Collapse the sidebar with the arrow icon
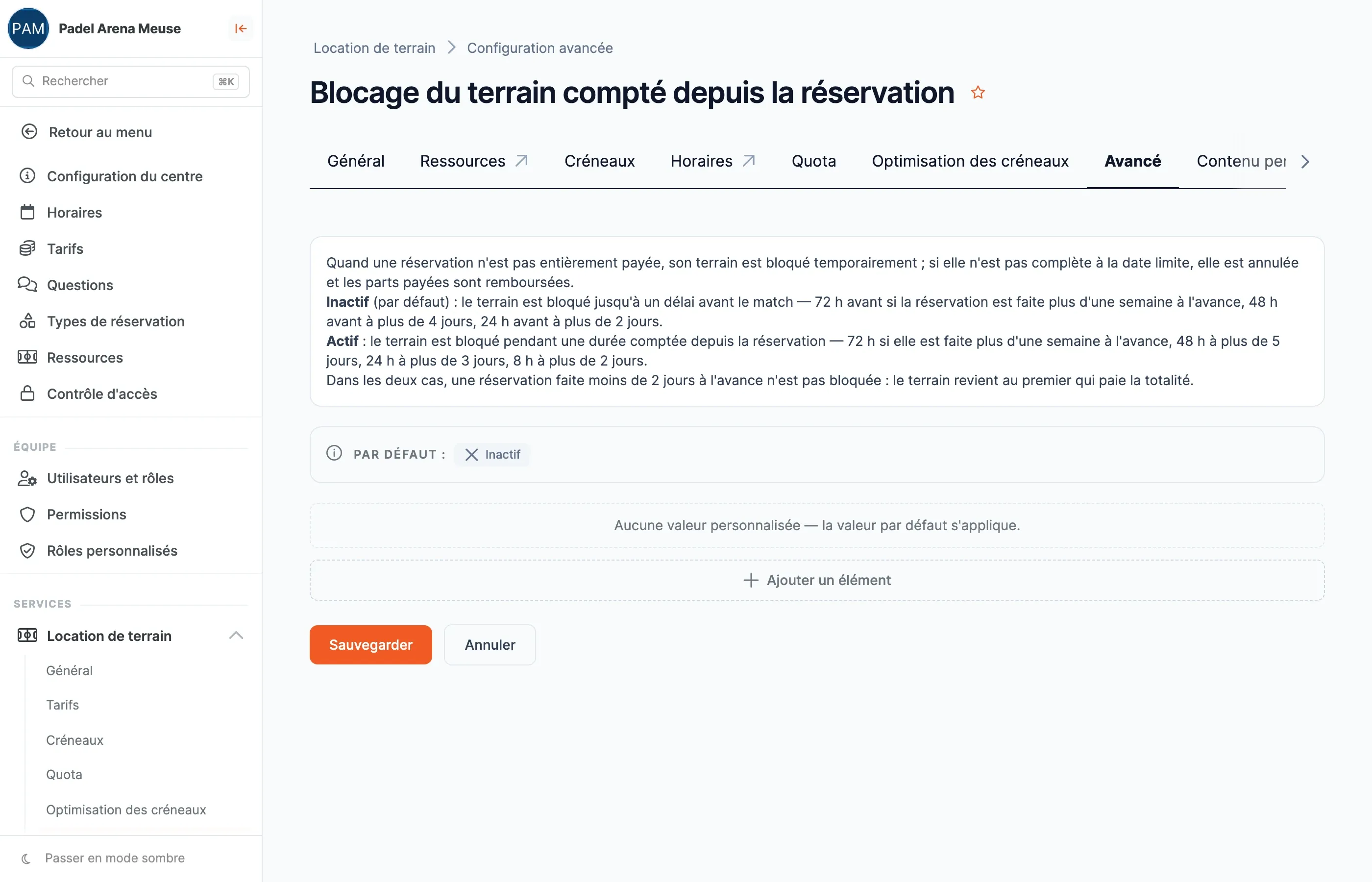 [241, 28]
